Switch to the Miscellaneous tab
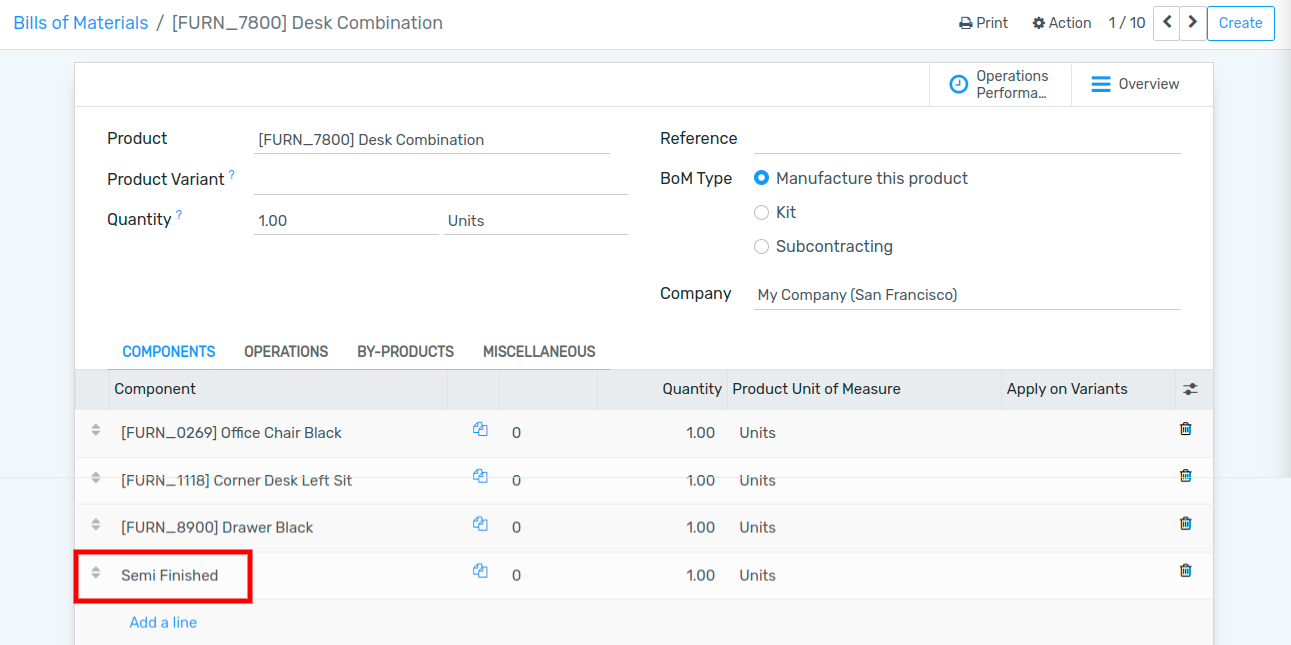1291x645 pixels. 539,352
